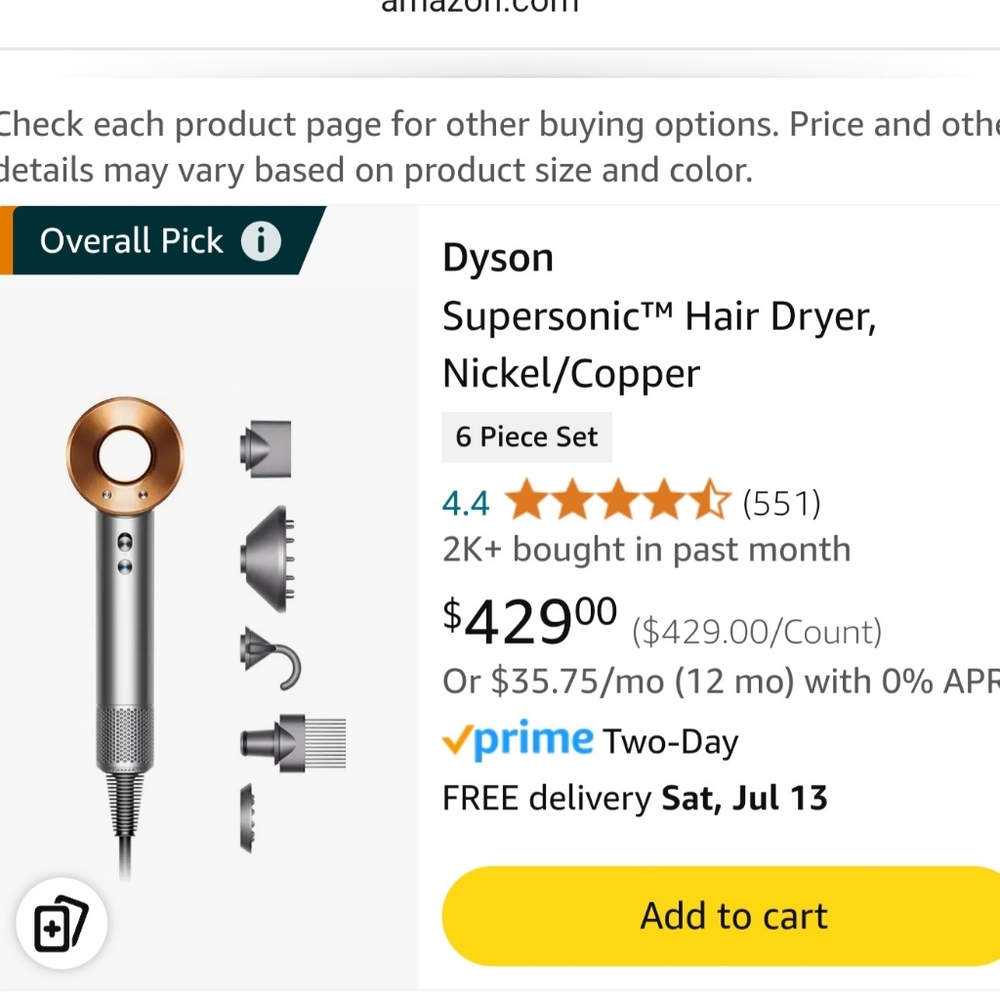Tap the amazon.com address bar
The height and width of the screenshot is (998, 1000).
pos(480,8)
